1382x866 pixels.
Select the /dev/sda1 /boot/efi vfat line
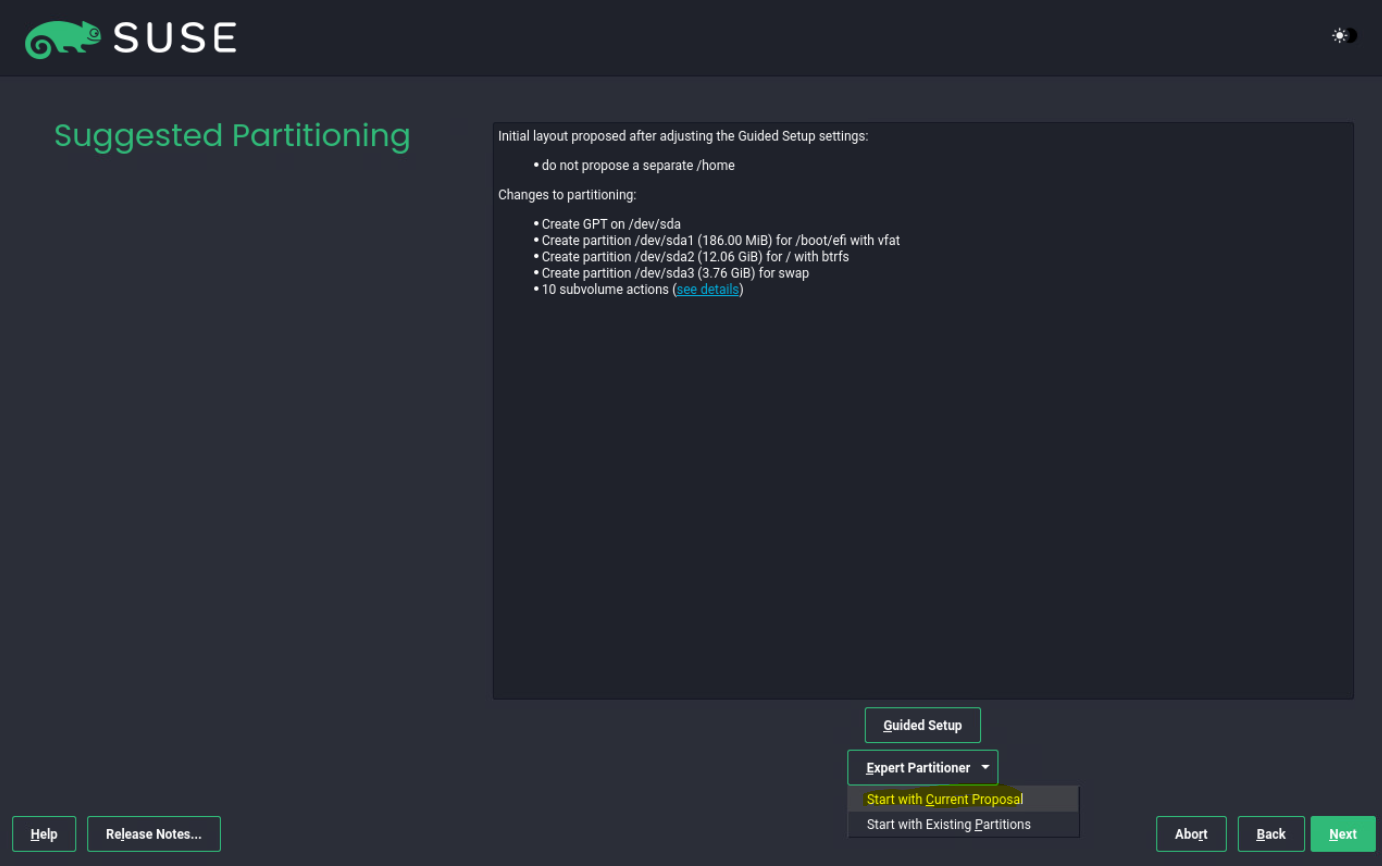[x=720, y=240]
